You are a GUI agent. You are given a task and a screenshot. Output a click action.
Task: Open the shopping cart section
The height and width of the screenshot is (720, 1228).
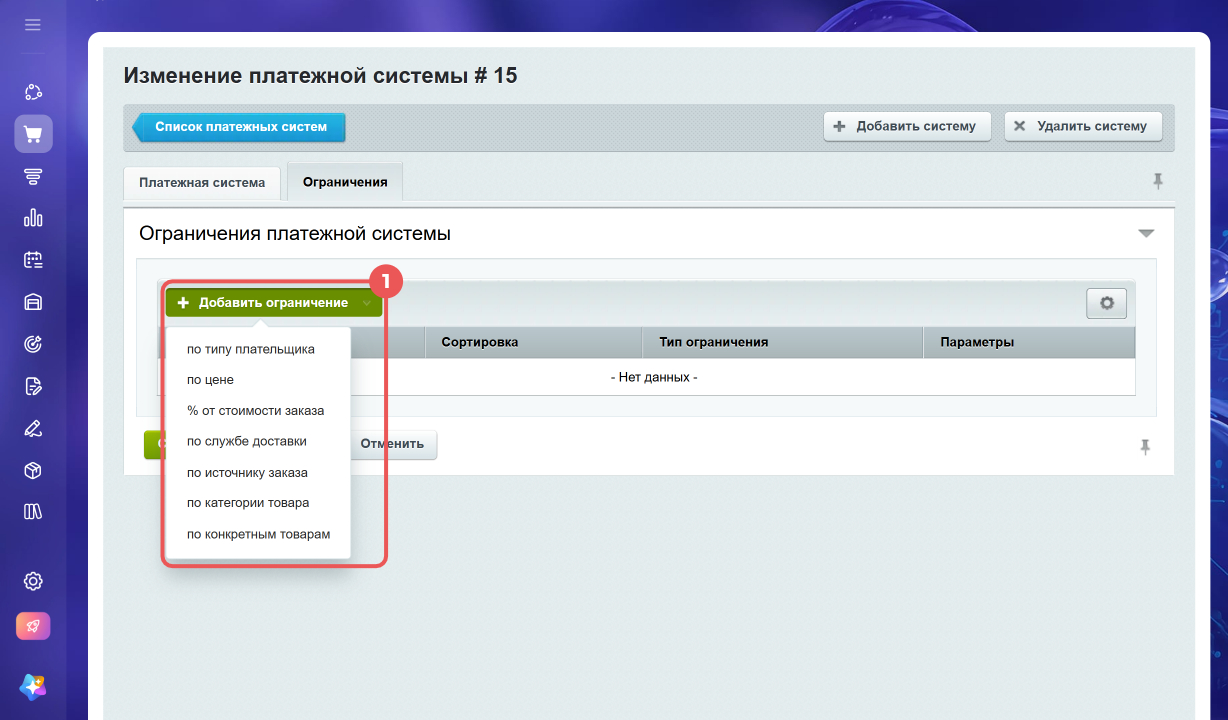[x=33, y=134]
